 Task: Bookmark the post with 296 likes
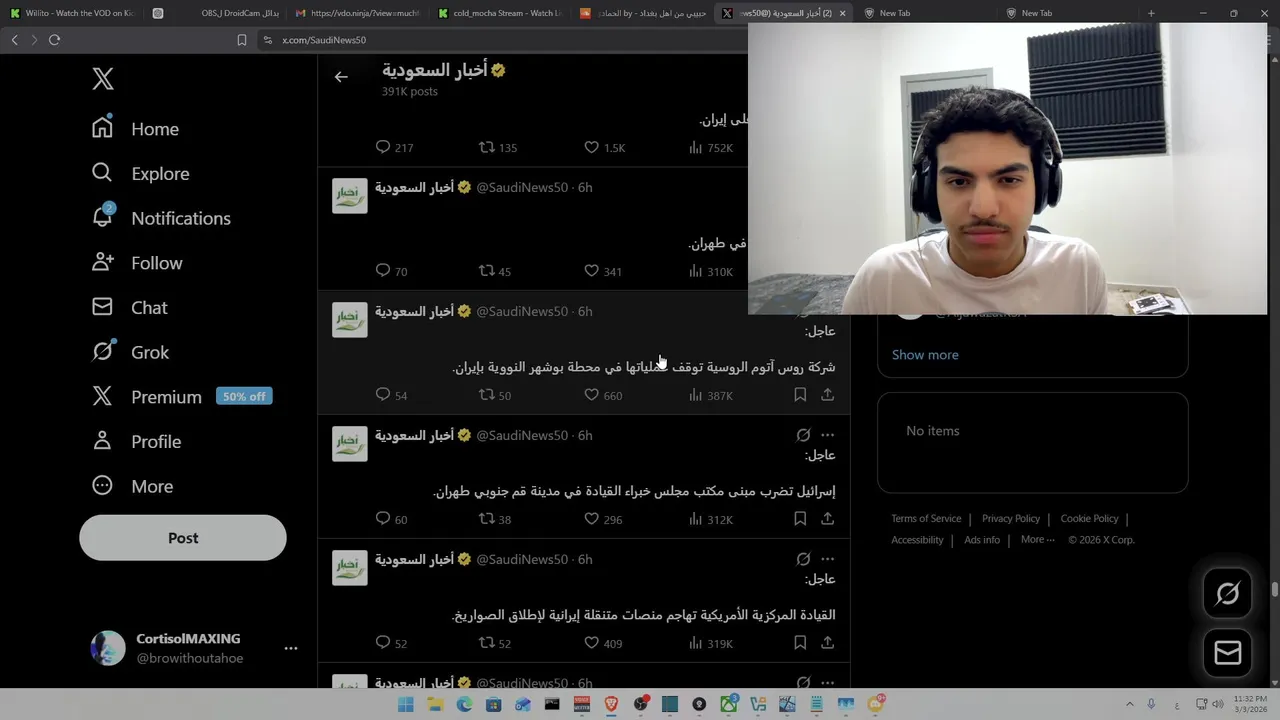[x=800, y=519]
